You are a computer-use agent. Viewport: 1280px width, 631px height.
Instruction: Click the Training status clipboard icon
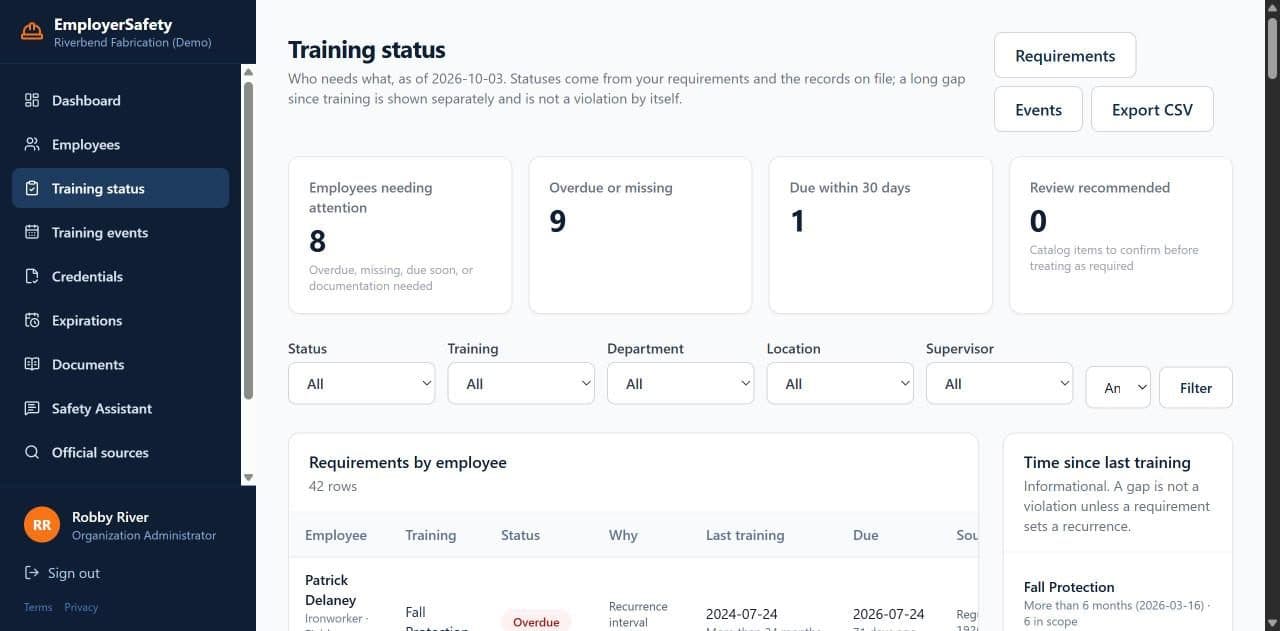click(32, 188)
